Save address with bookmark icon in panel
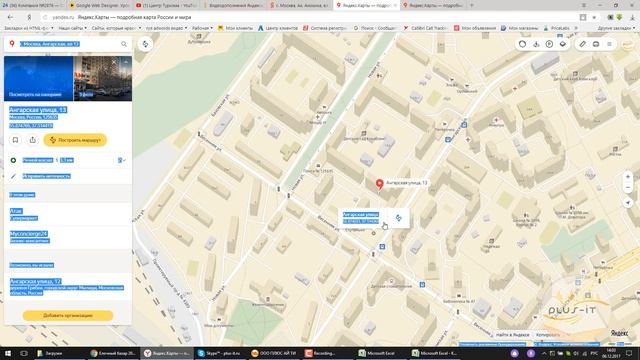 (16, 140)
